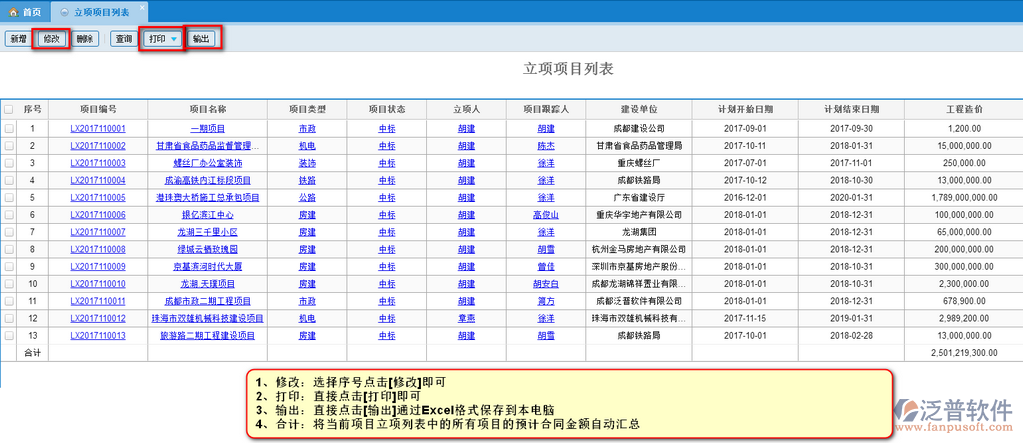Click the 高俊山 tracker link

point(546,215)
